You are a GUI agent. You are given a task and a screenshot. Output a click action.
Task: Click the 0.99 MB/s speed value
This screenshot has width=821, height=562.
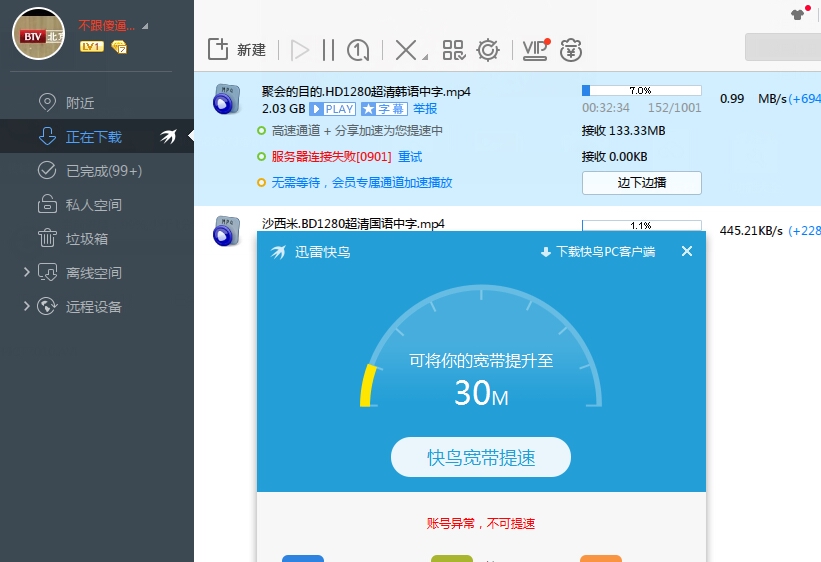click(753, 98)
